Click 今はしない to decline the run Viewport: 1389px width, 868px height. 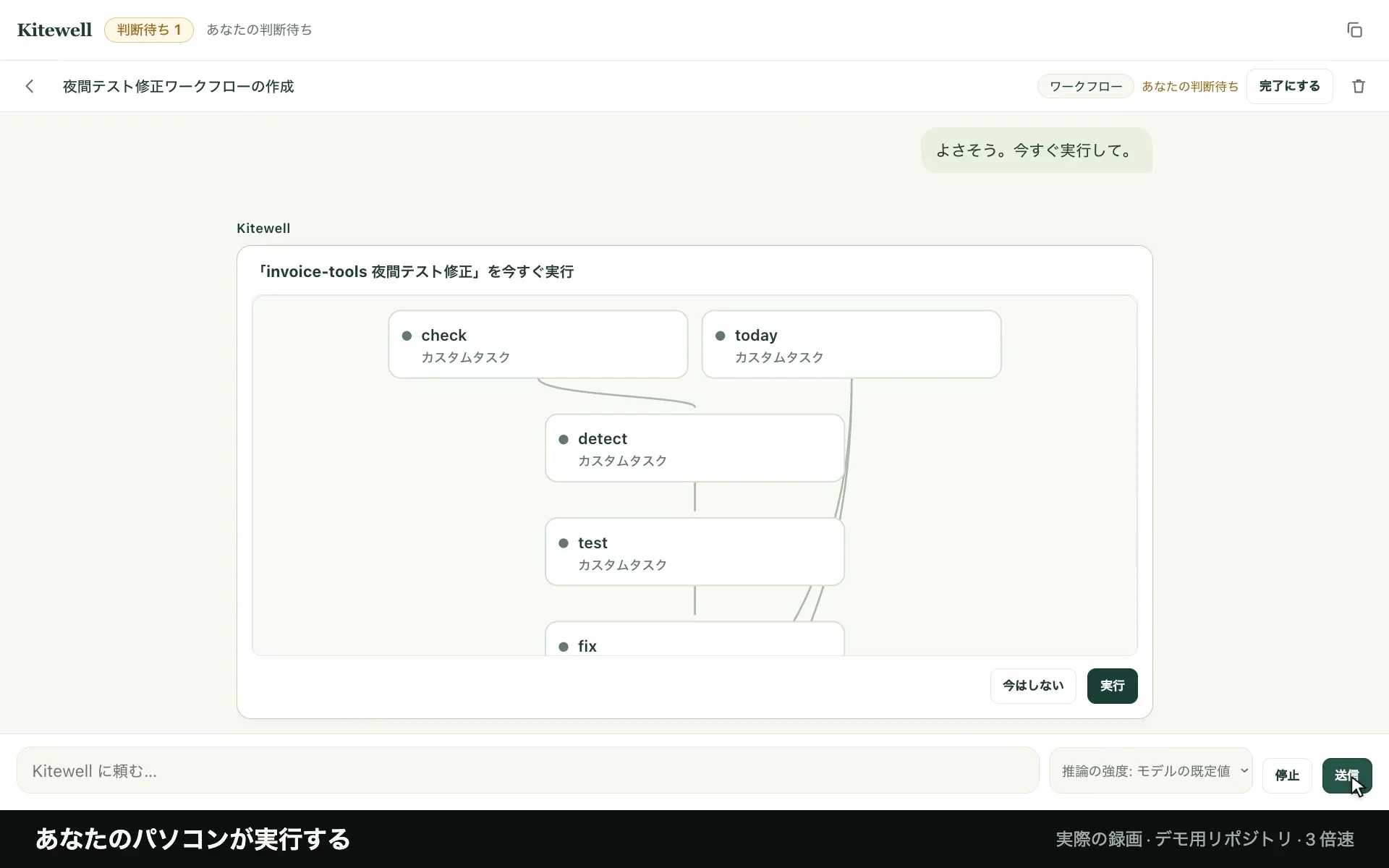[x=1032, y=686]
